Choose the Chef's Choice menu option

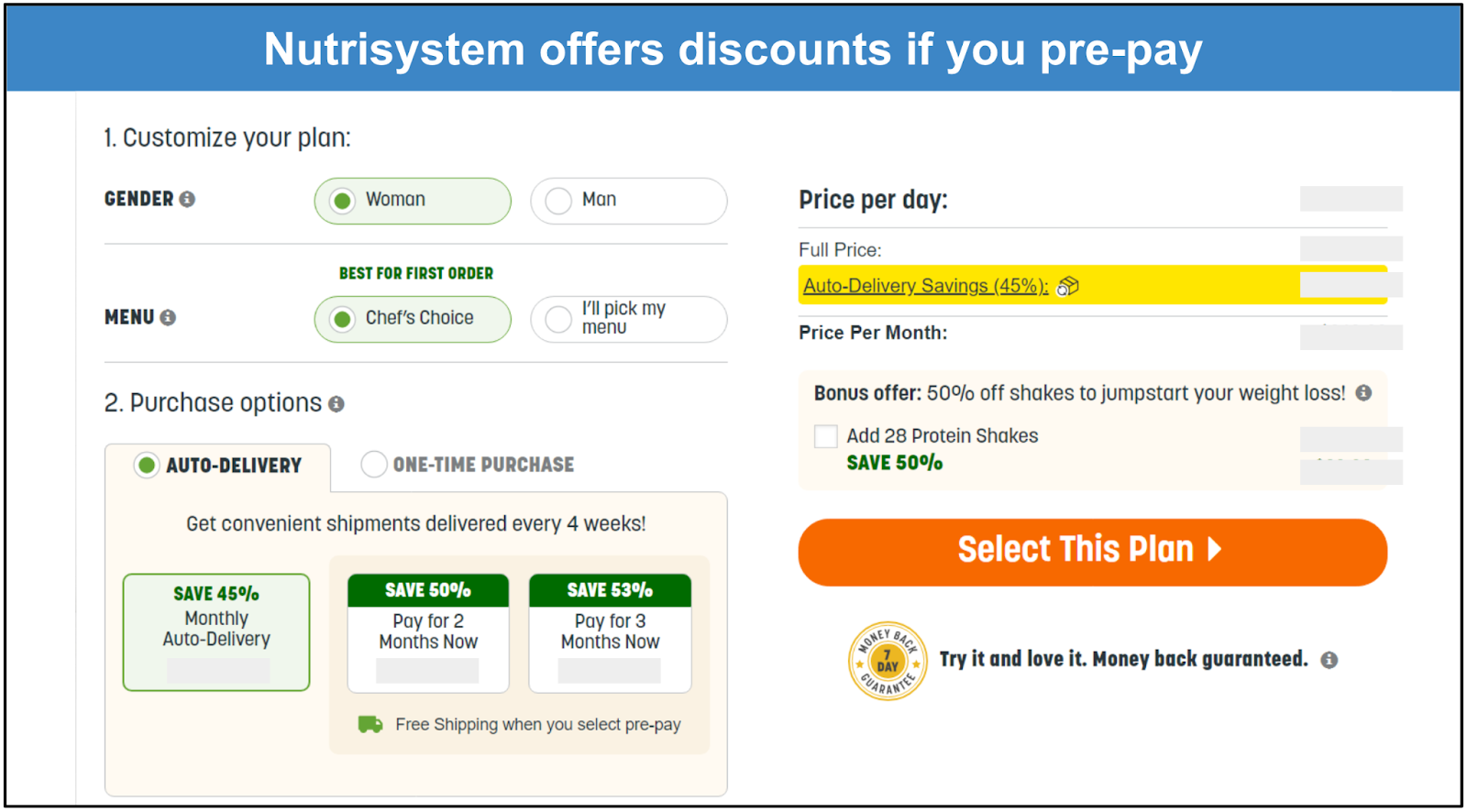pos(413,319)
